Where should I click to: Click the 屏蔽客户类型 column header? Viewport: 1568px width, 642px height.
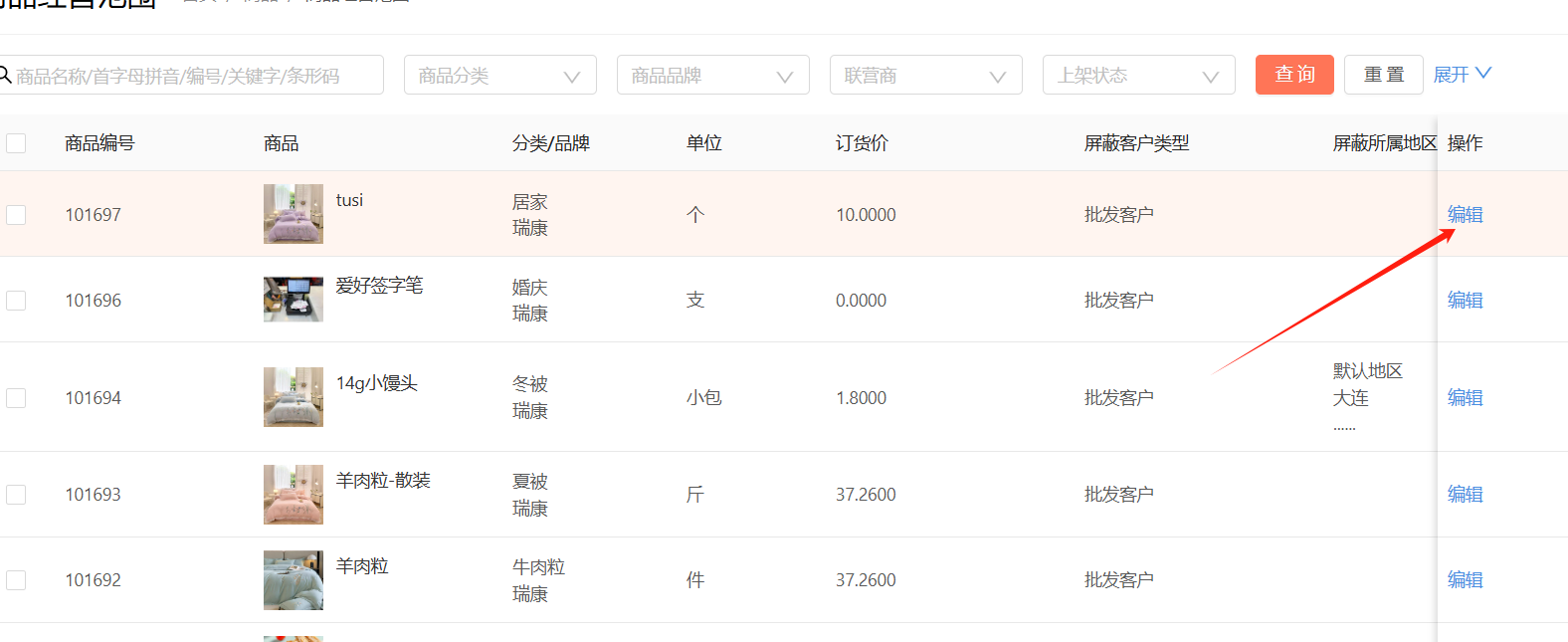coord(1136,143)
